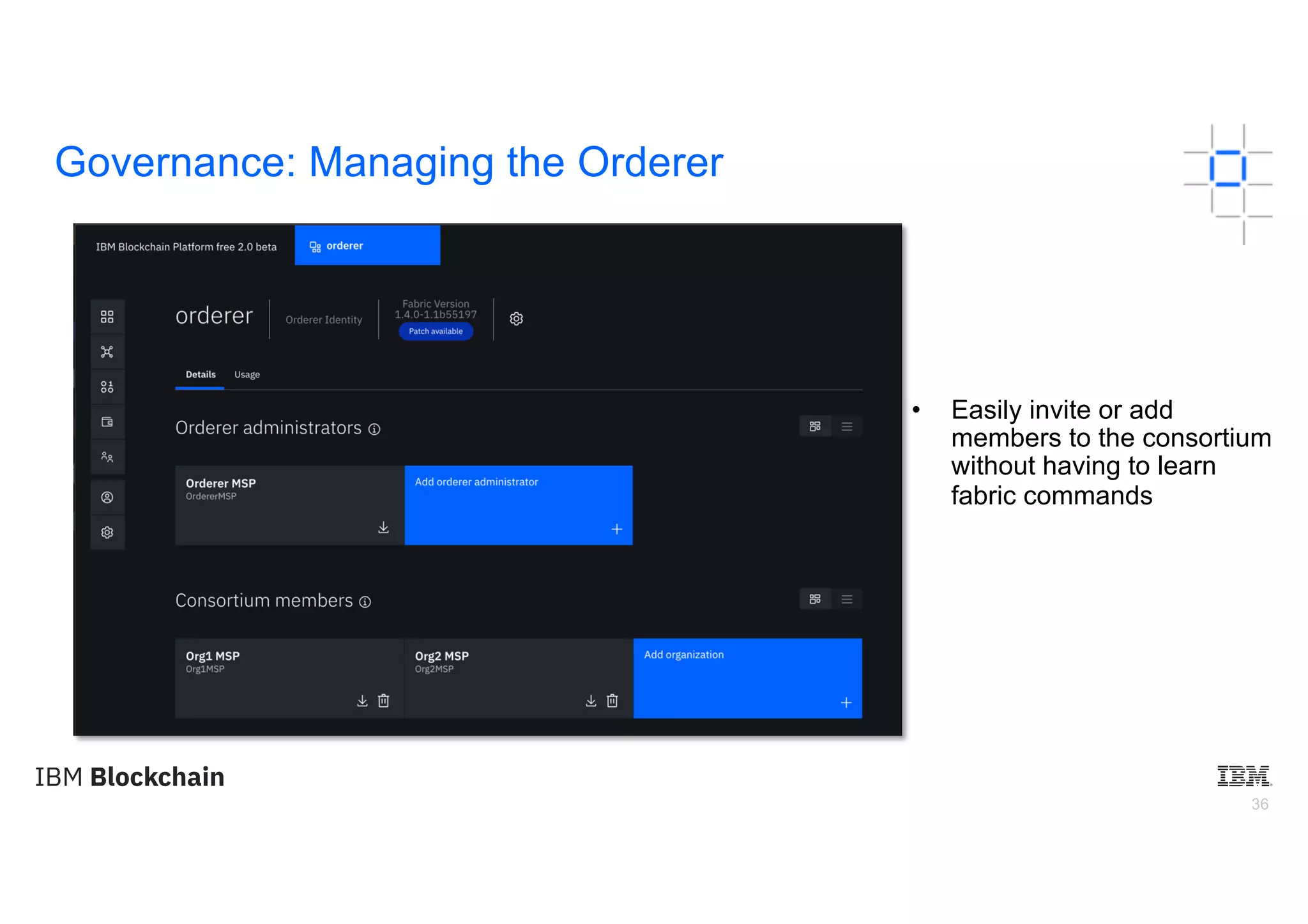Screen dimensions: 1308x924
Task: Click the Org2MSP identifier text
Action: (x=434, y=669)
